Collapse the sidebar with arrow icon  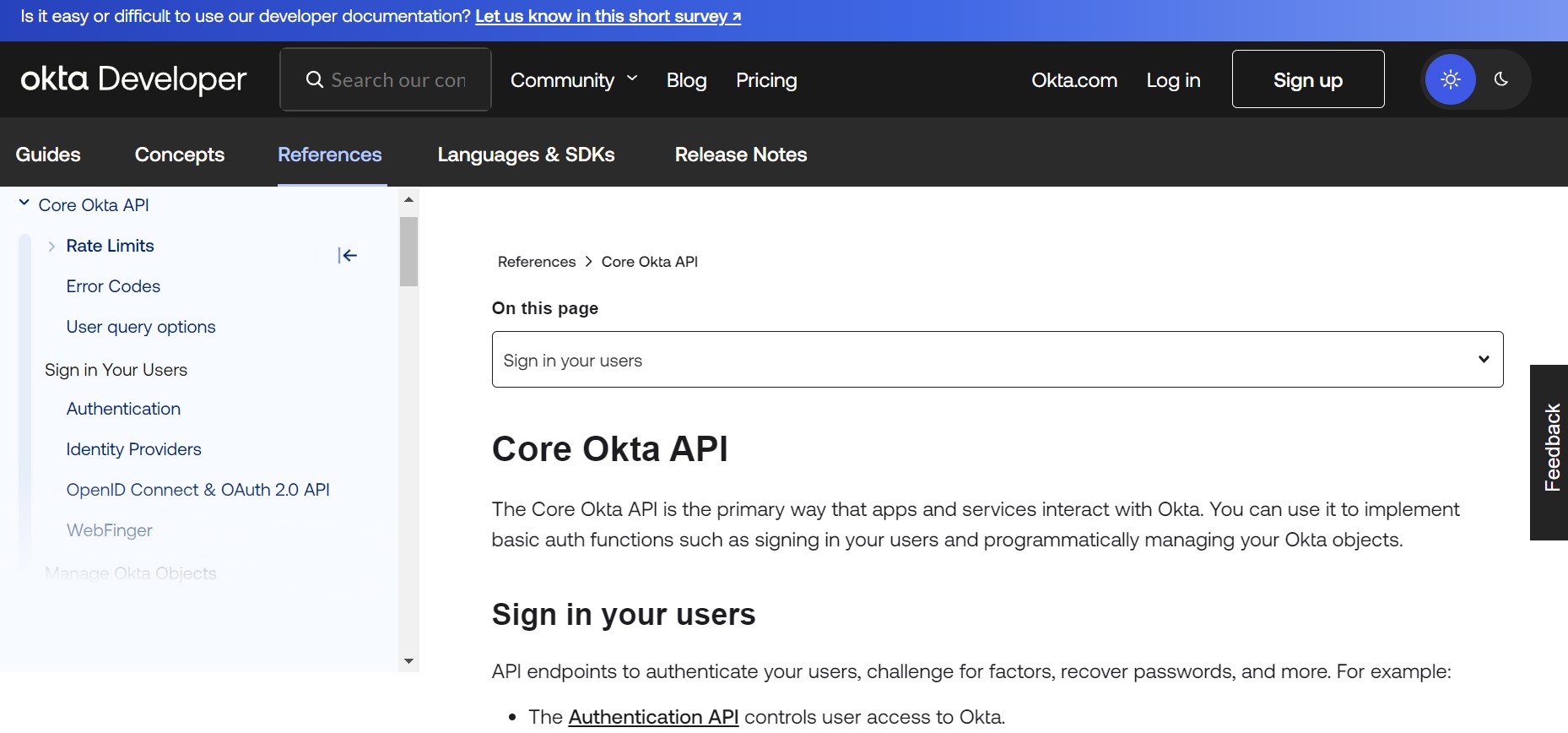click(x=347, y=255)
